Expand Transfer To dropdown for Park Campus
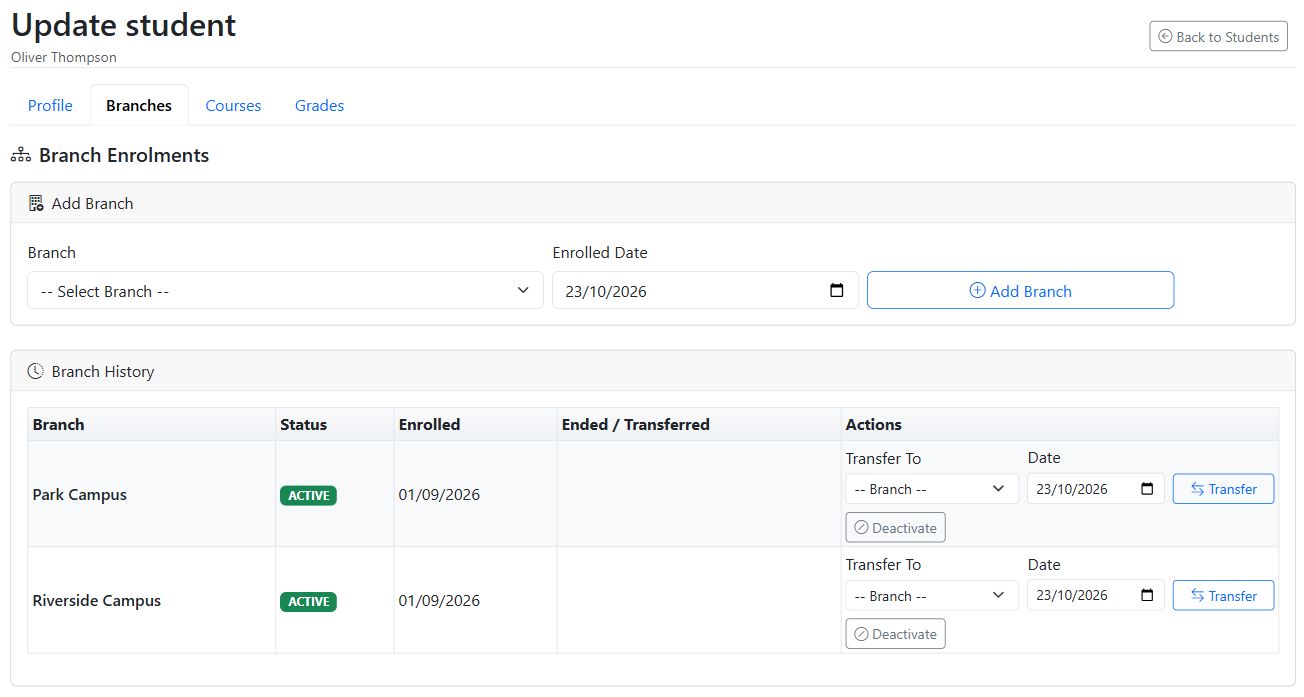The width and height of the screenshot is (1304, 697). pyautogui.click(x=932, y=489)
